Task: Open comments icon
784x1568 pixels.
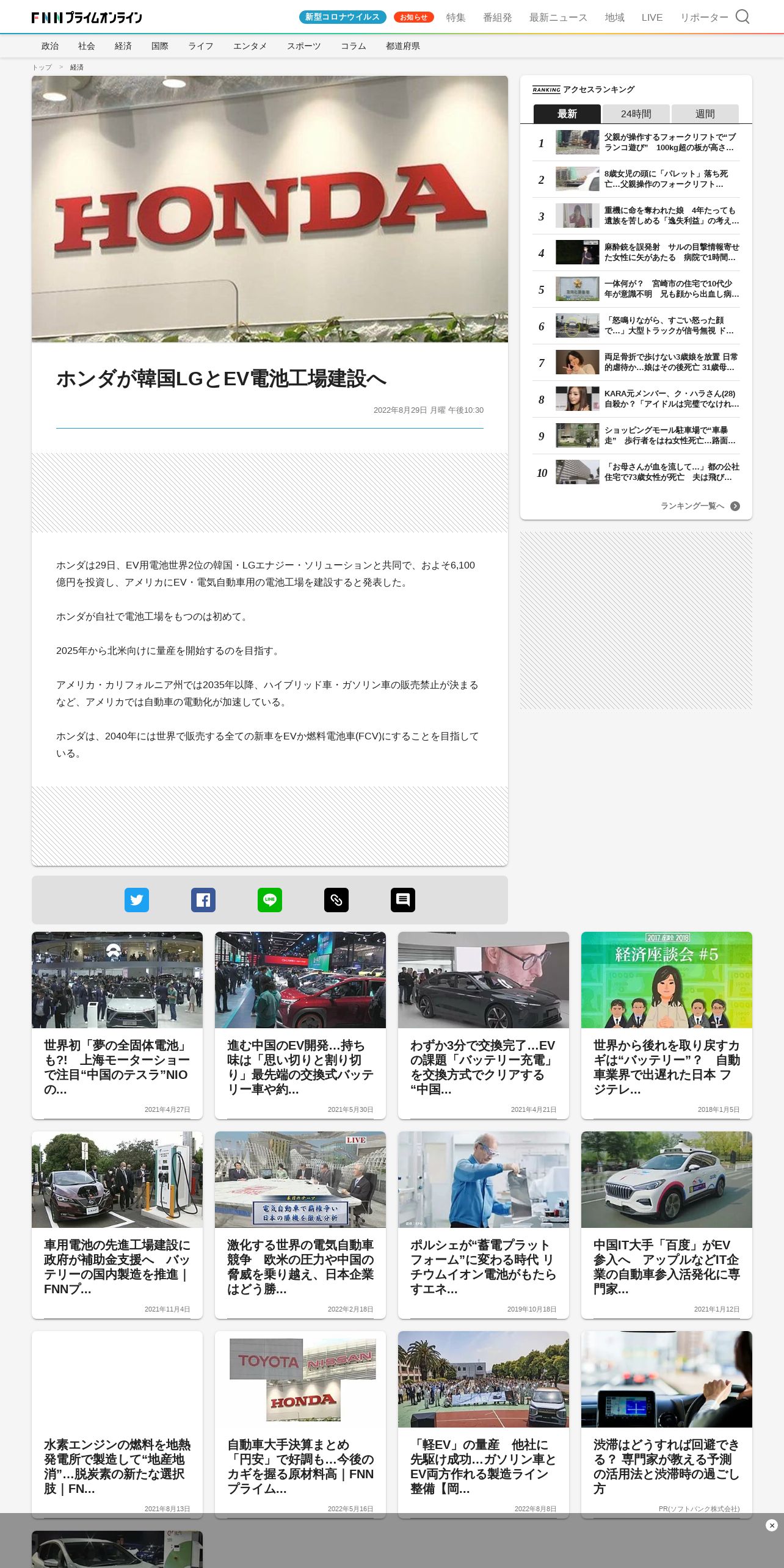Action: click(403, 900)
